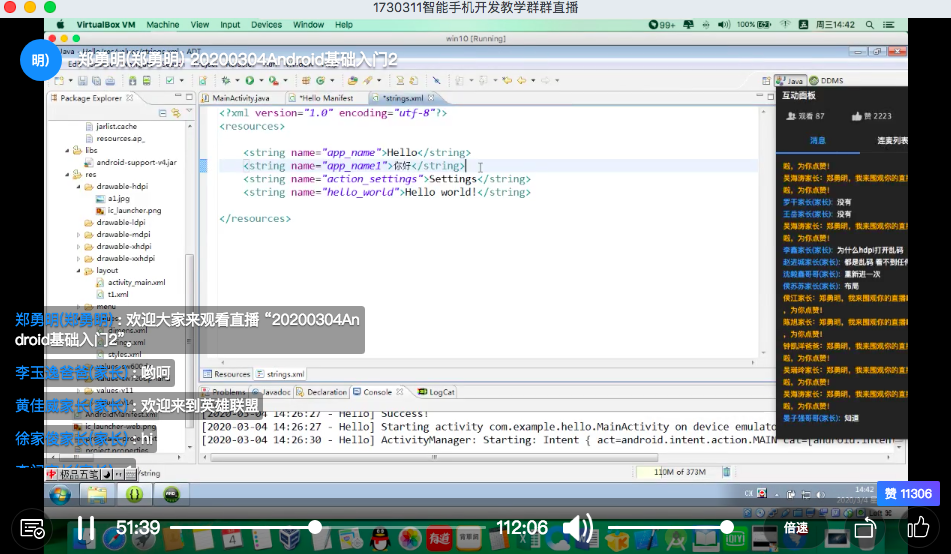The image size is (951, 554).
Task: Switch to the MainActivity.java editor tab
Action: tap(240, 98)
